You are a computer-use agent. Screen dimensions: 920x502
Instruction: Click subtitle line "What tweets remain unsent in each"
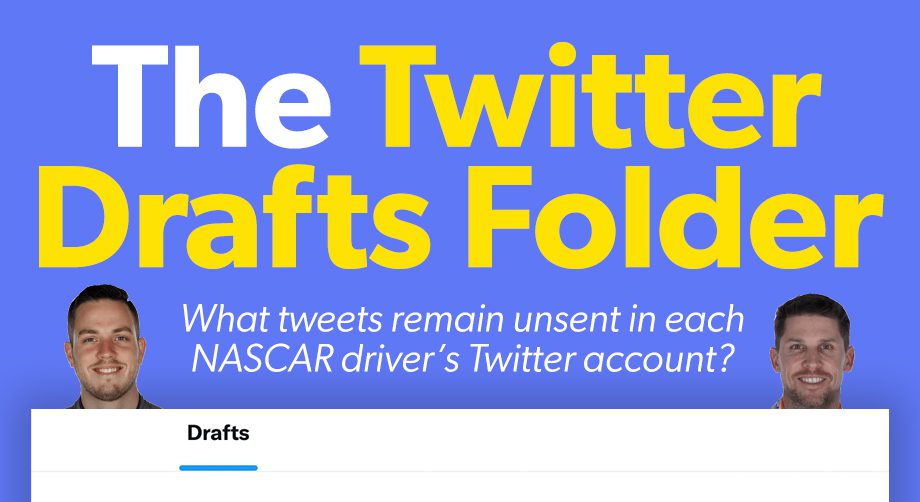pyautogui.click(x=462, y=319)
